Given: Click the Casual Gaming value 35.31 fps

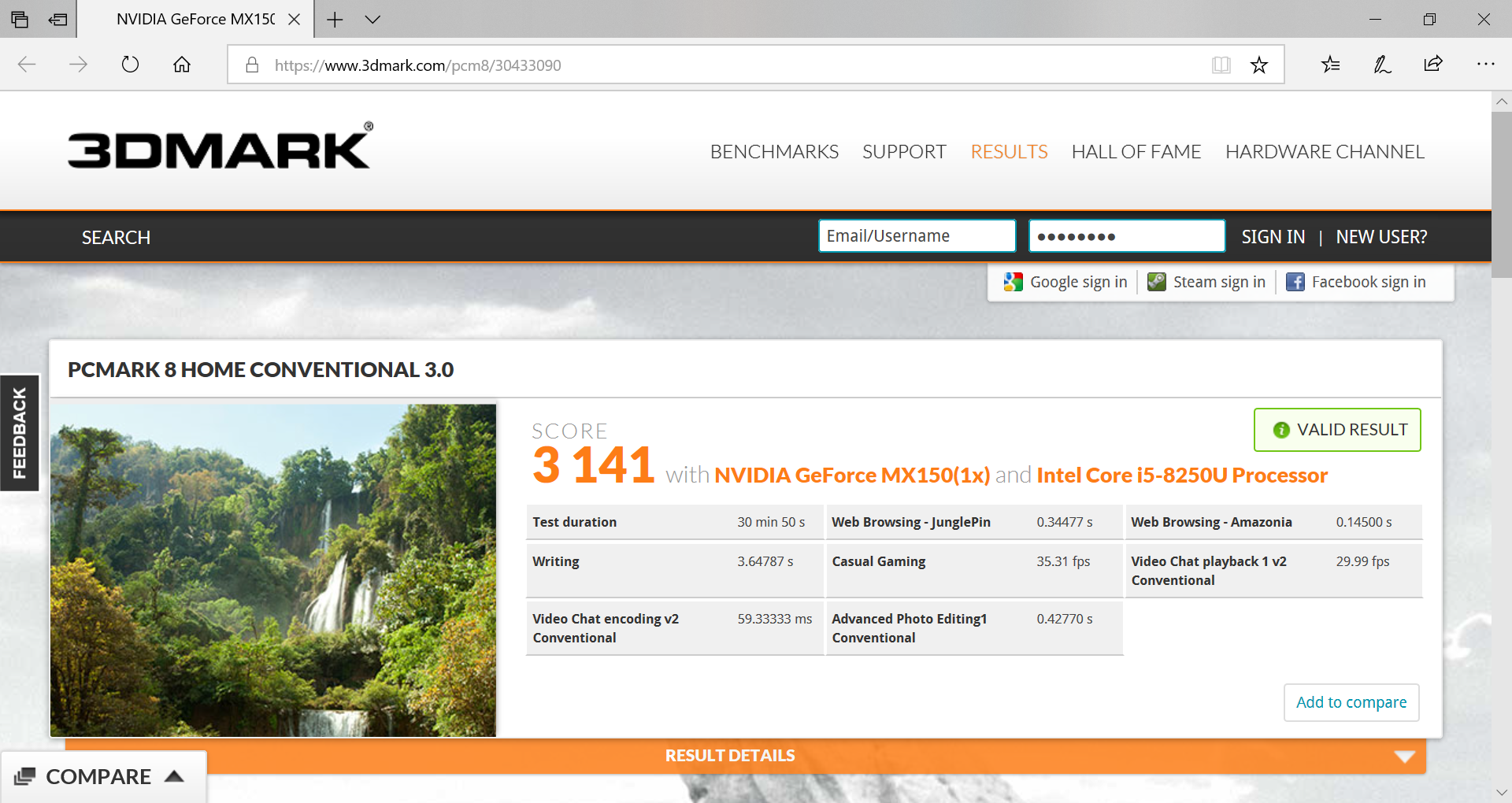Looking at the screenshot, I should [1063, 561].
